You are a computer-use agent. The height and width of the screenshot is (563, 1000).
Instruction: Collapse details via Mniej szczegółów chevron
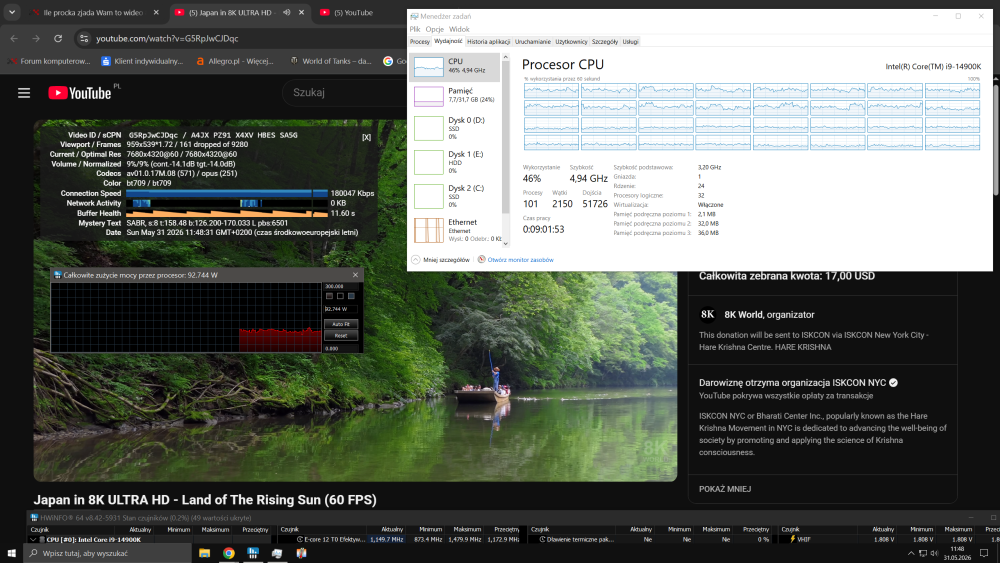[x=416, y=260]
